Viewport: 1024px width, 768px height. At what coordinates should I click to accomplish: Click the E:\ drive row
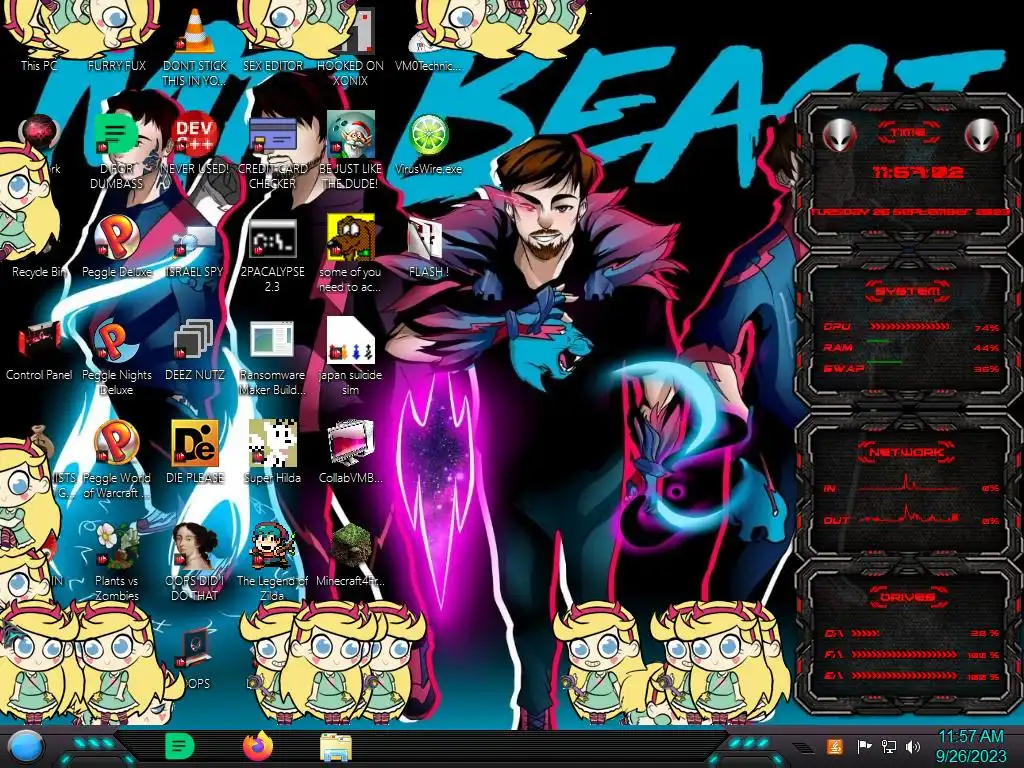[x=912, y=676]
